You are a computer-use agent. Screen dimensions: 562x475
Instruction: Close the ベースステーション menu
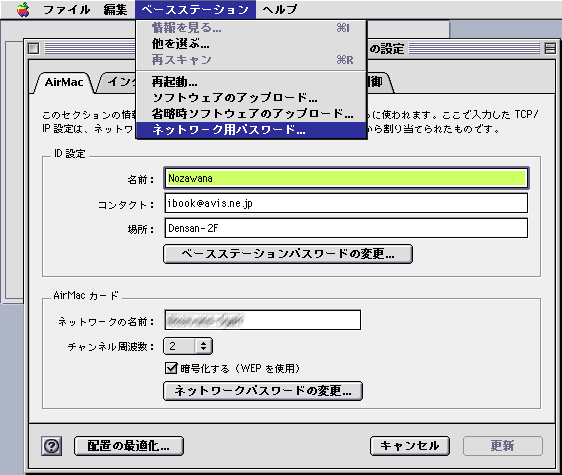coord(195,10)
